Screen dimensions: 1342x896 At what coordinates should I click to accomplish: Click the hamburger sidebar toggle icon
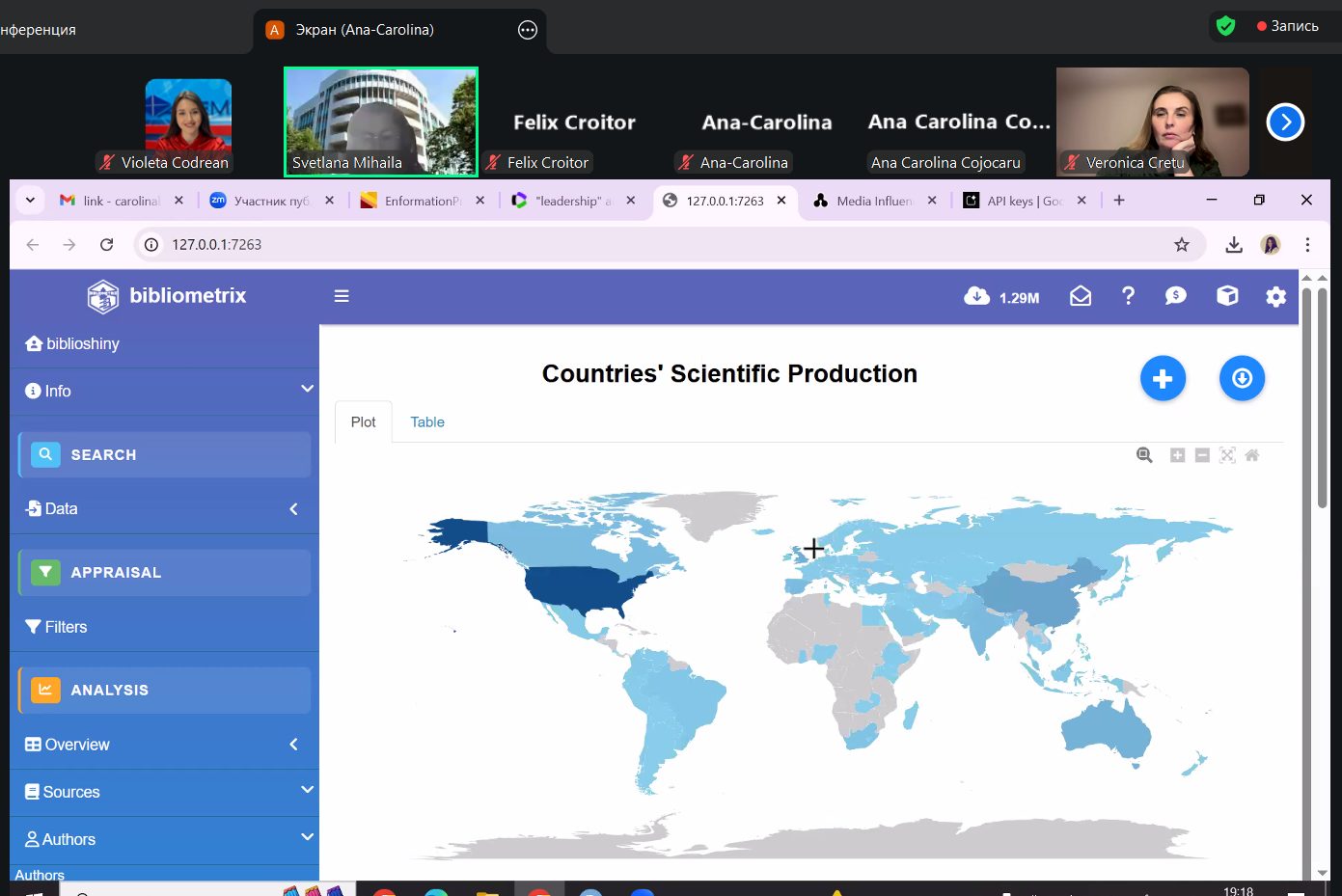point(342,296)
